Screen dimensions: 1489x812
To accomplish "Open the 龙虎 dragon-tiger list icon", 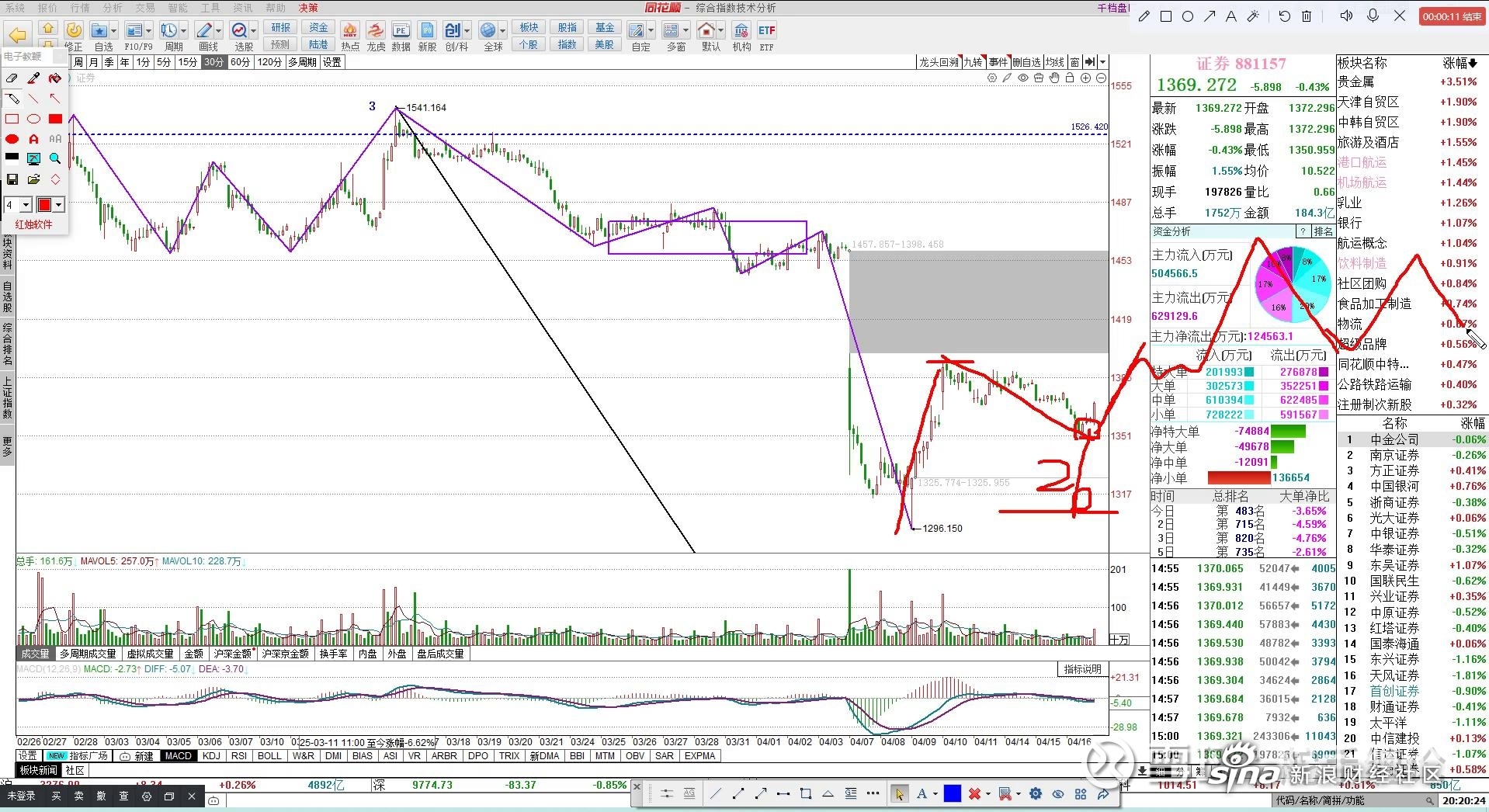I will (x=376, y=36).
